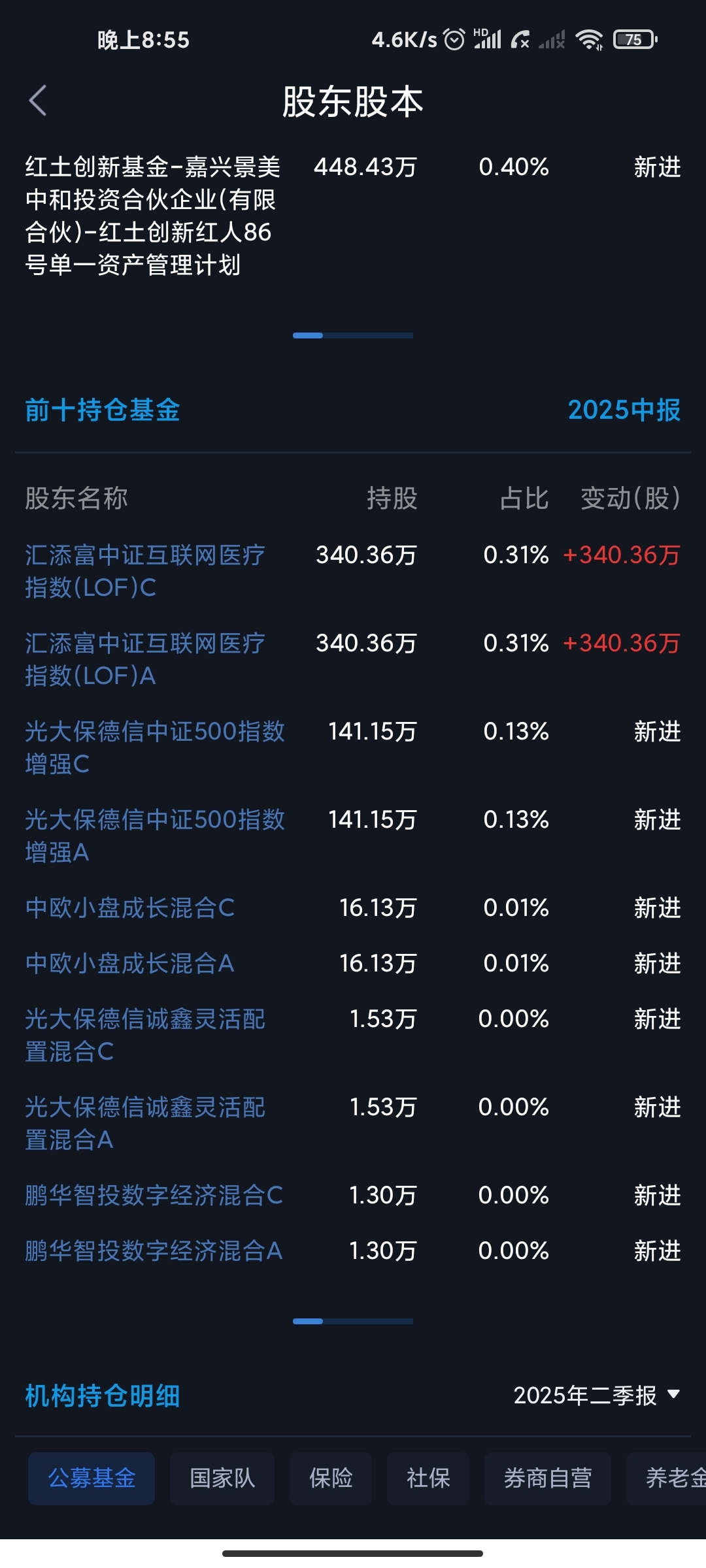Tap the WiFi status icon
This screenshot has height=1568, width=706.
589,40
